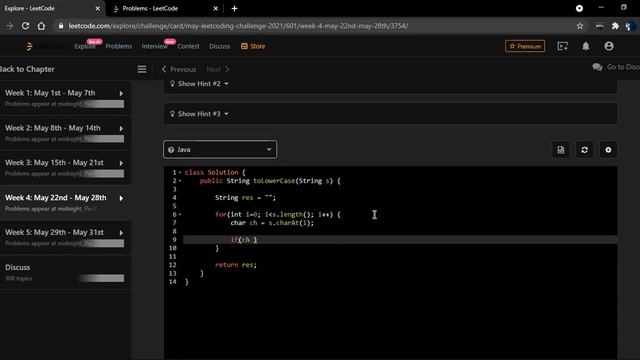Fold the toLowerCase method line arrow

tap(180, 181)
